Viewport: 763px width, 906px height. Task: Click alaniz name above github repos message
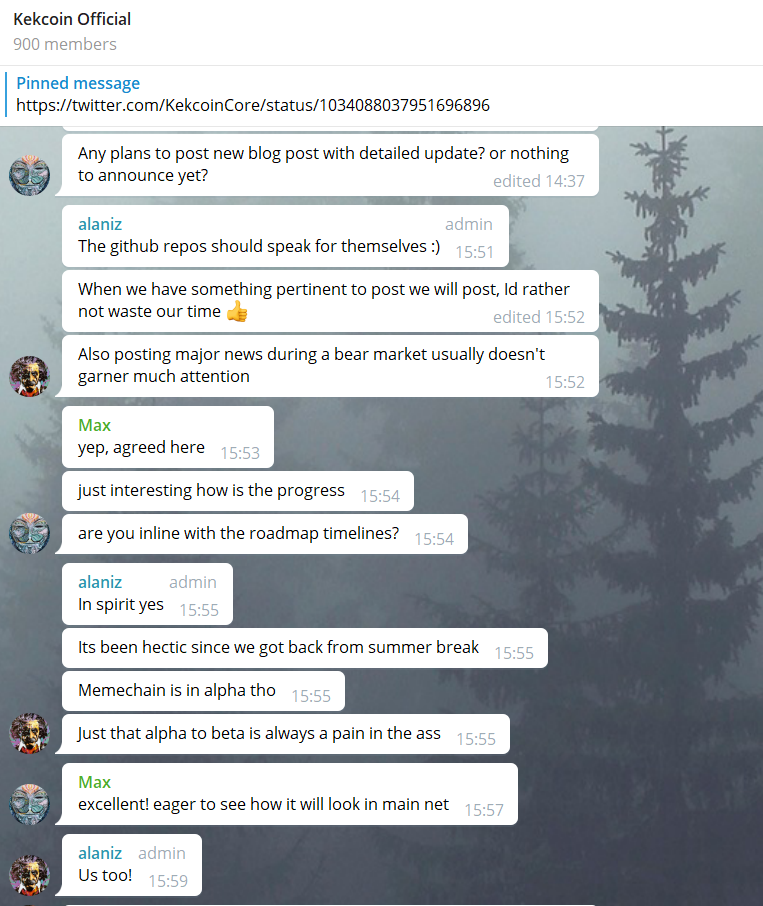100,224
